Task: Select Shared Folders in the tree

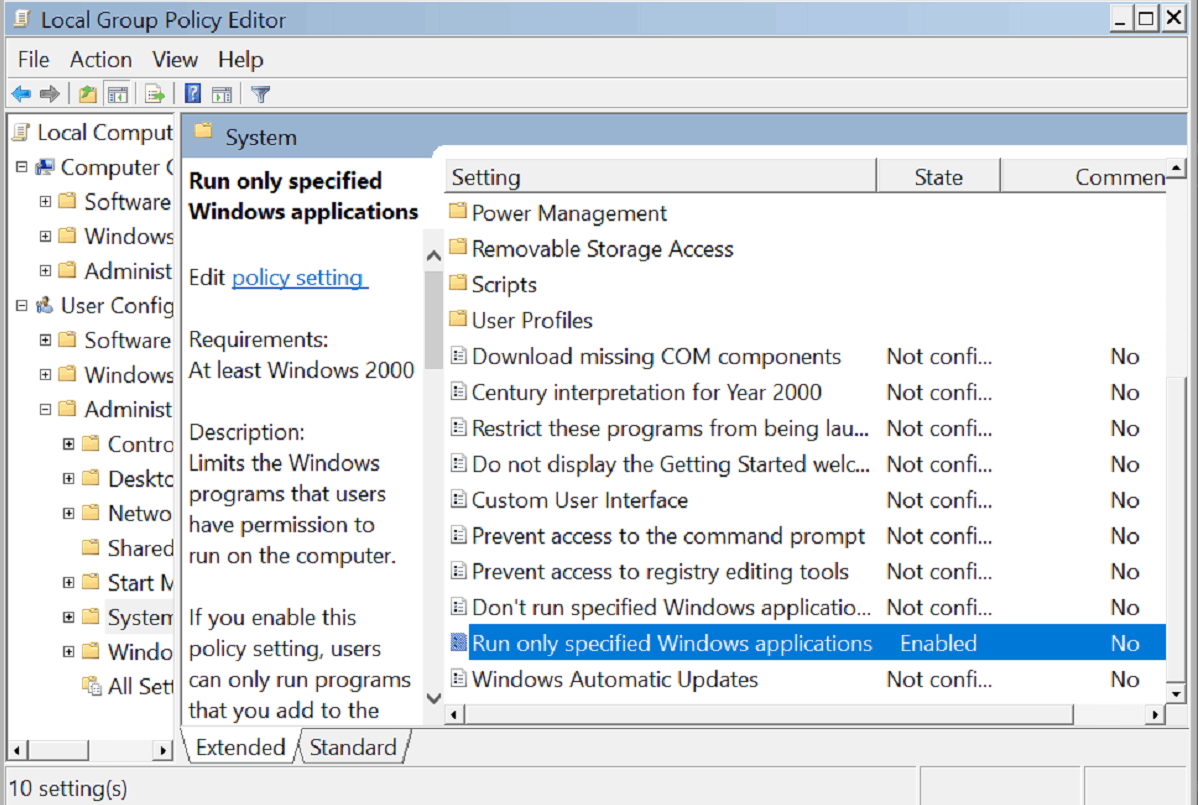Action: coord(139,548)
